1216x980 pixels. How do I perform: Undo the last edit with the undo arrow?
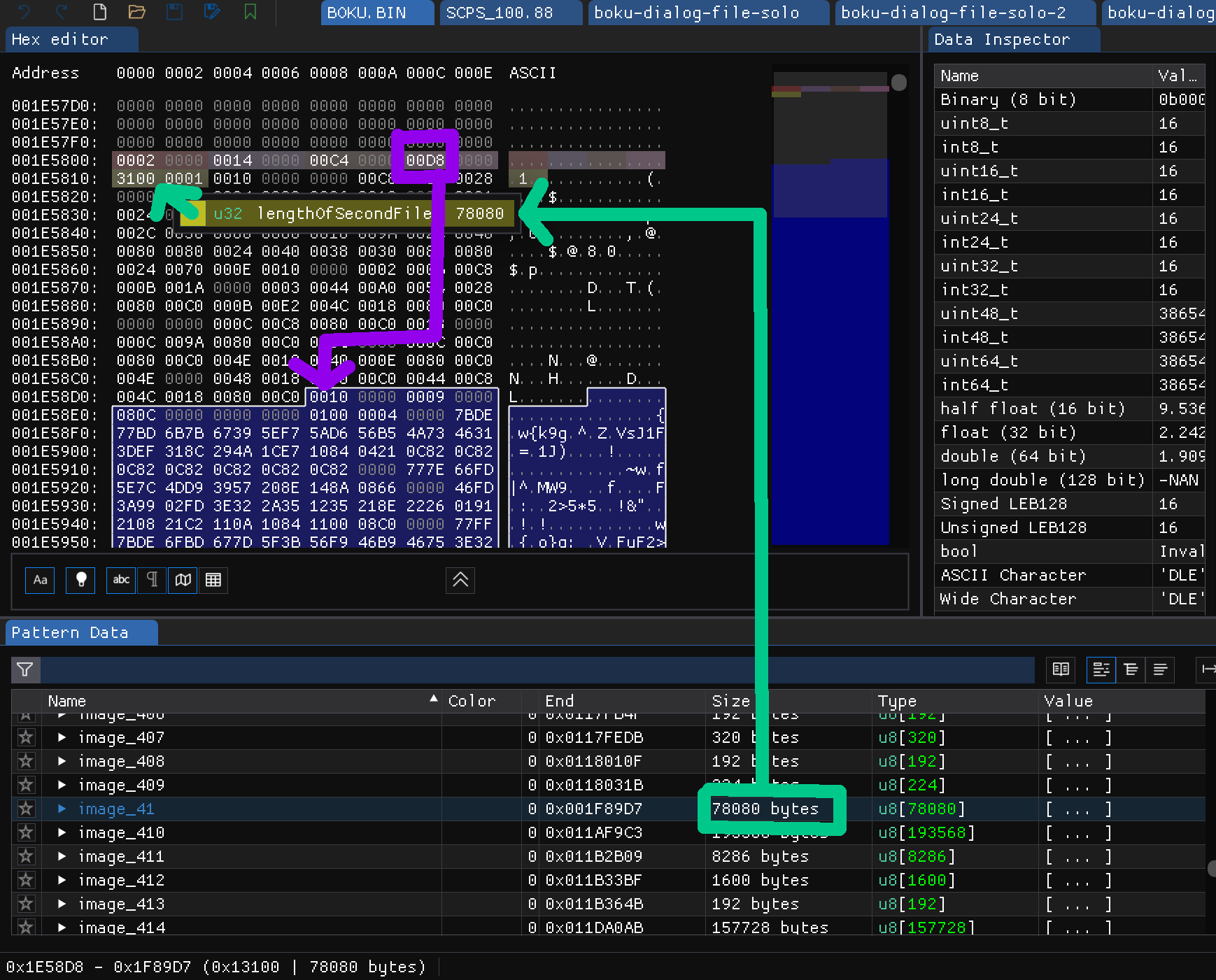point(23,11)
